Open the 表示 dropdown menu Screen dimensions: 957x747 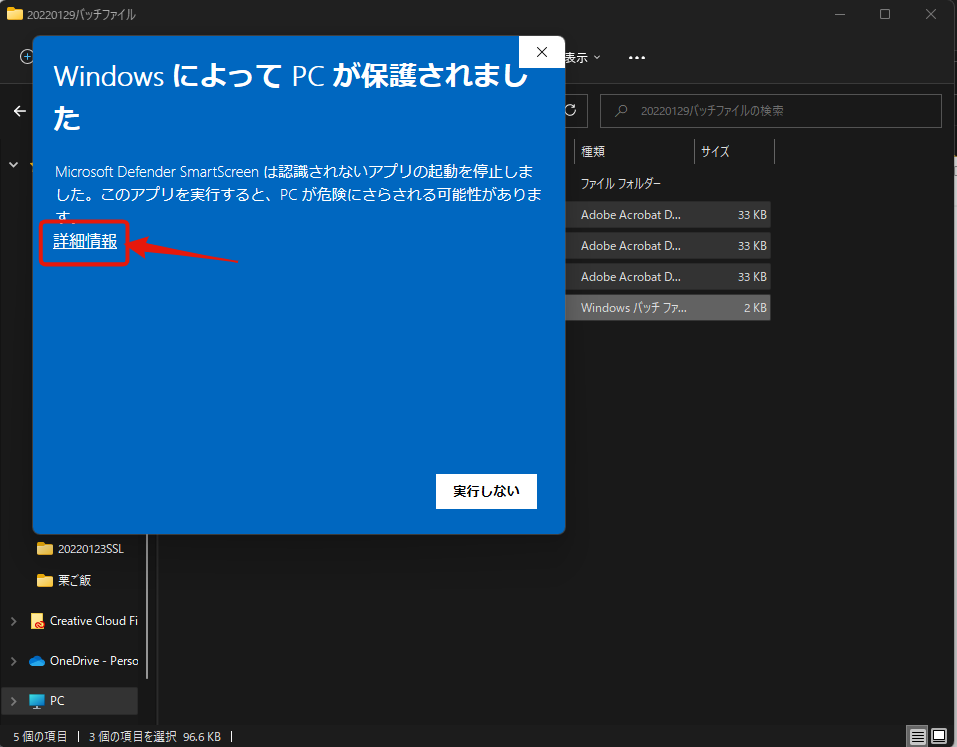coord(582,58)
